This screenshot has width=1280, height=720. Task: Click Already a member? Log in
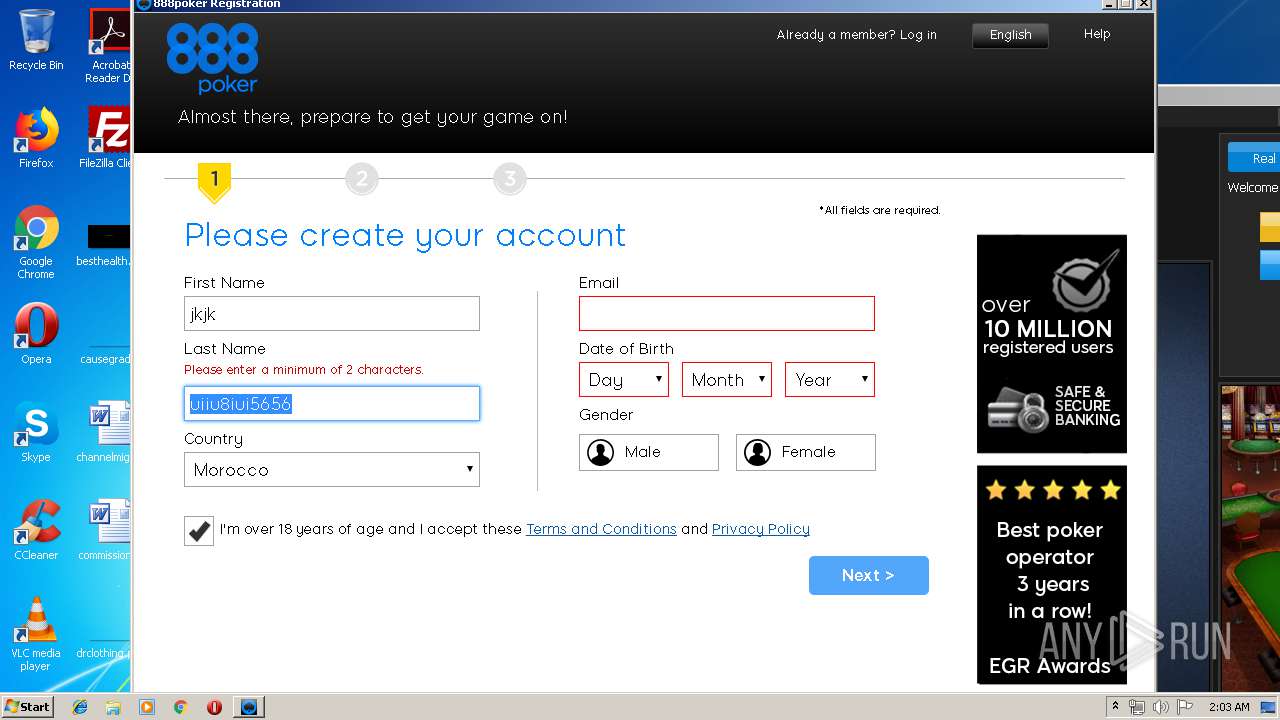pyautogui.click(x=856, y=35)
